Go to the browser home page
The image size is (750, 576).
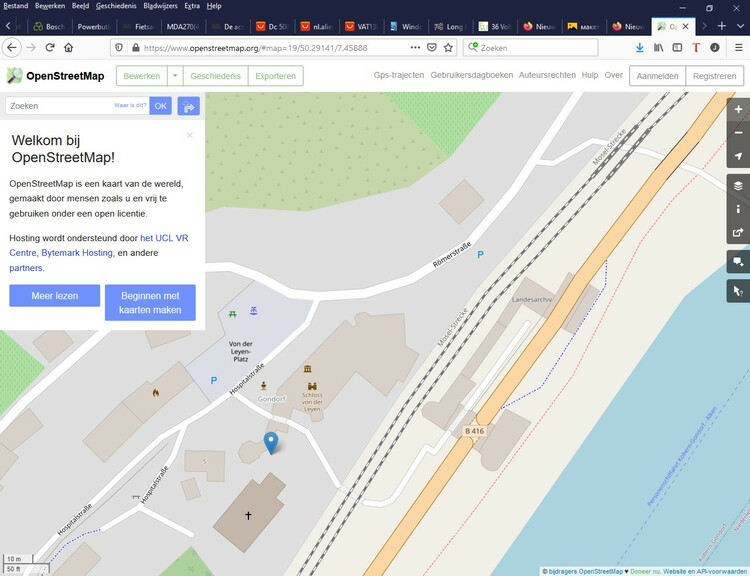[69, 47]
